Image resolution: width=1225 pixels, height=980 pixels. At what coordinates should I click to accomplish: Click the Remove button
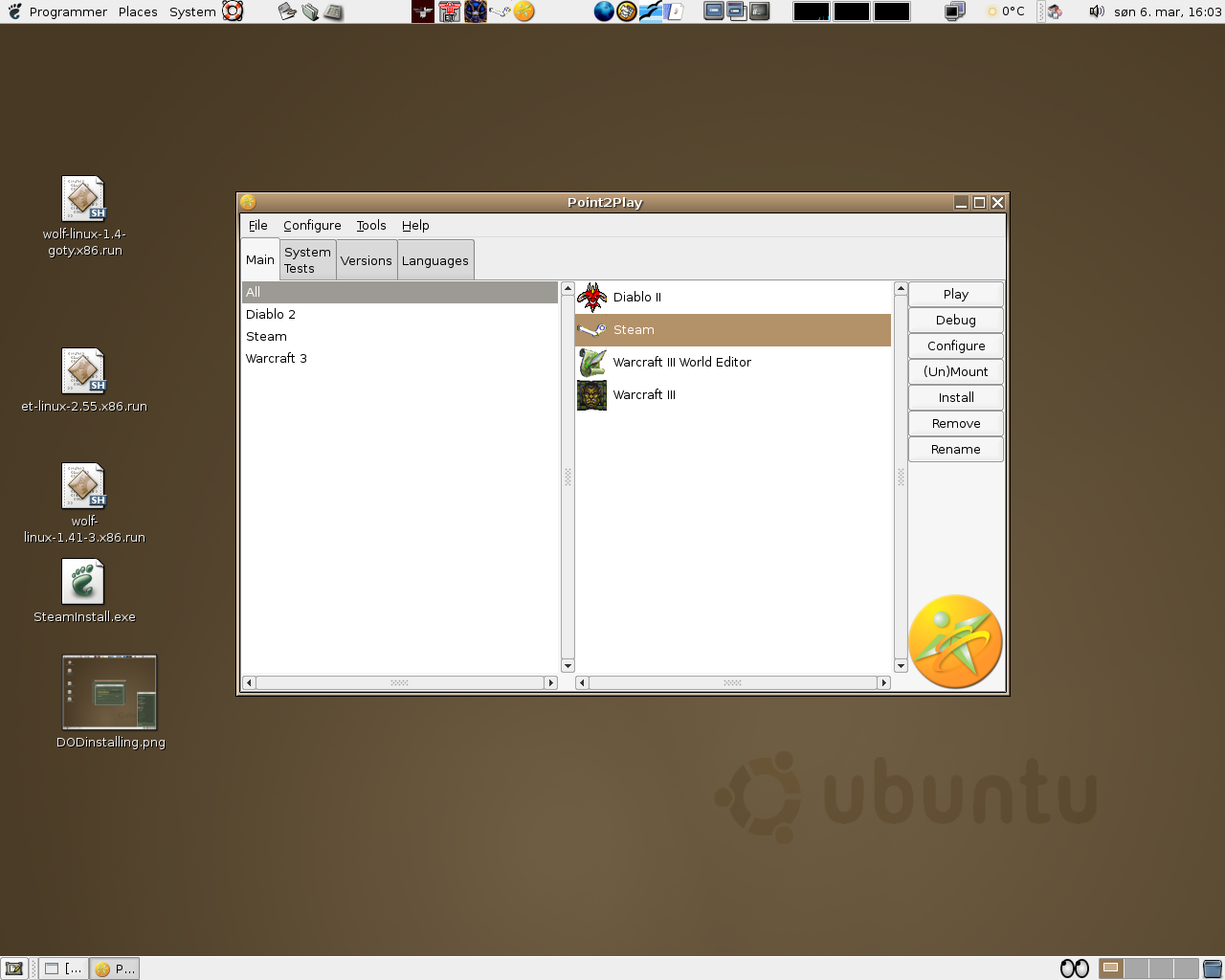coord(956,423)
